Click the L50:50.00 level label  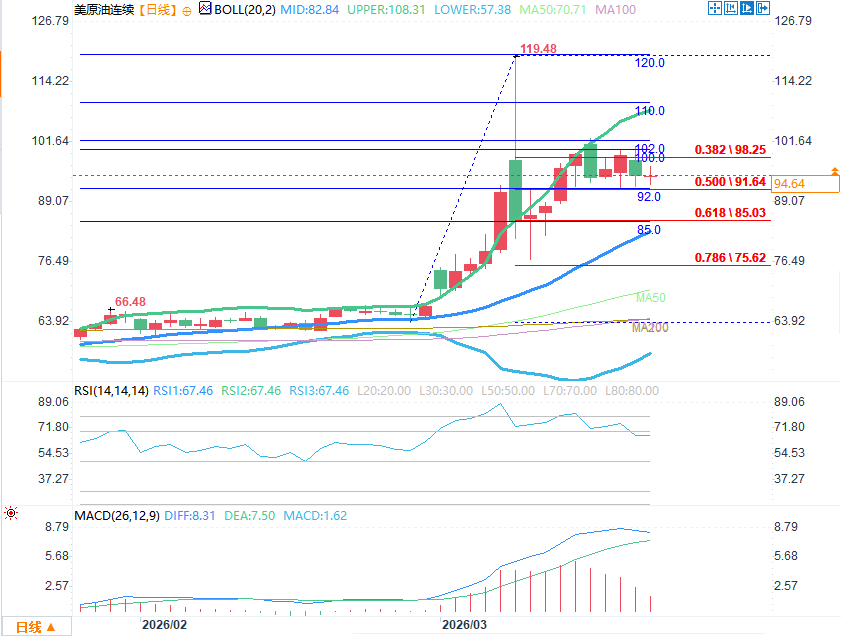pos(508,391)
